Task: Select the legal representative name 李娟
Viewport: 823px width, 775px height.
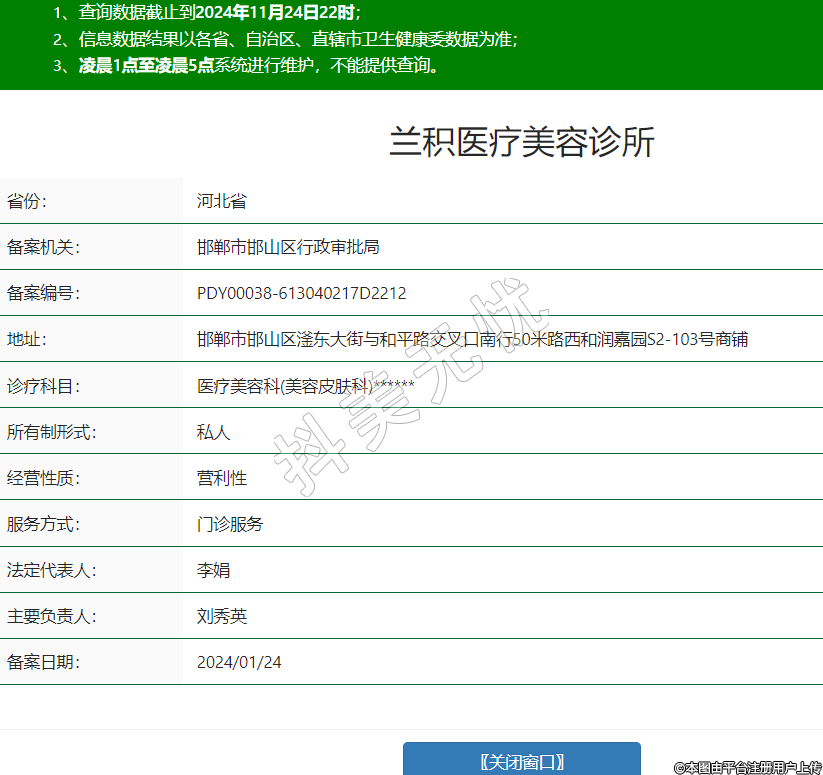Action: click(x=213, y=570)
